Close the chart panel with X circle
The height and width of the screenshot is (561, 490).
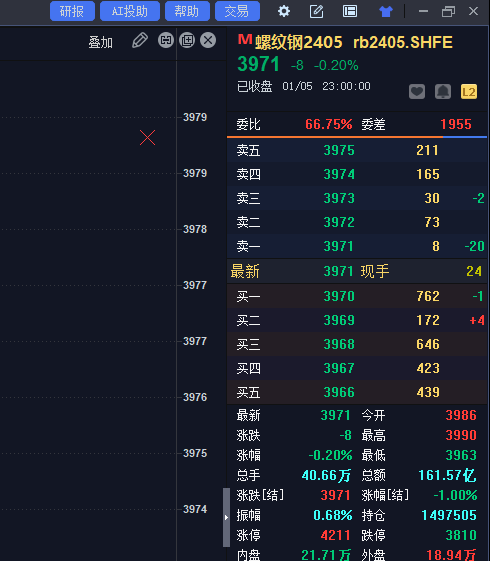pyautogui.click(x=208, y=40)
